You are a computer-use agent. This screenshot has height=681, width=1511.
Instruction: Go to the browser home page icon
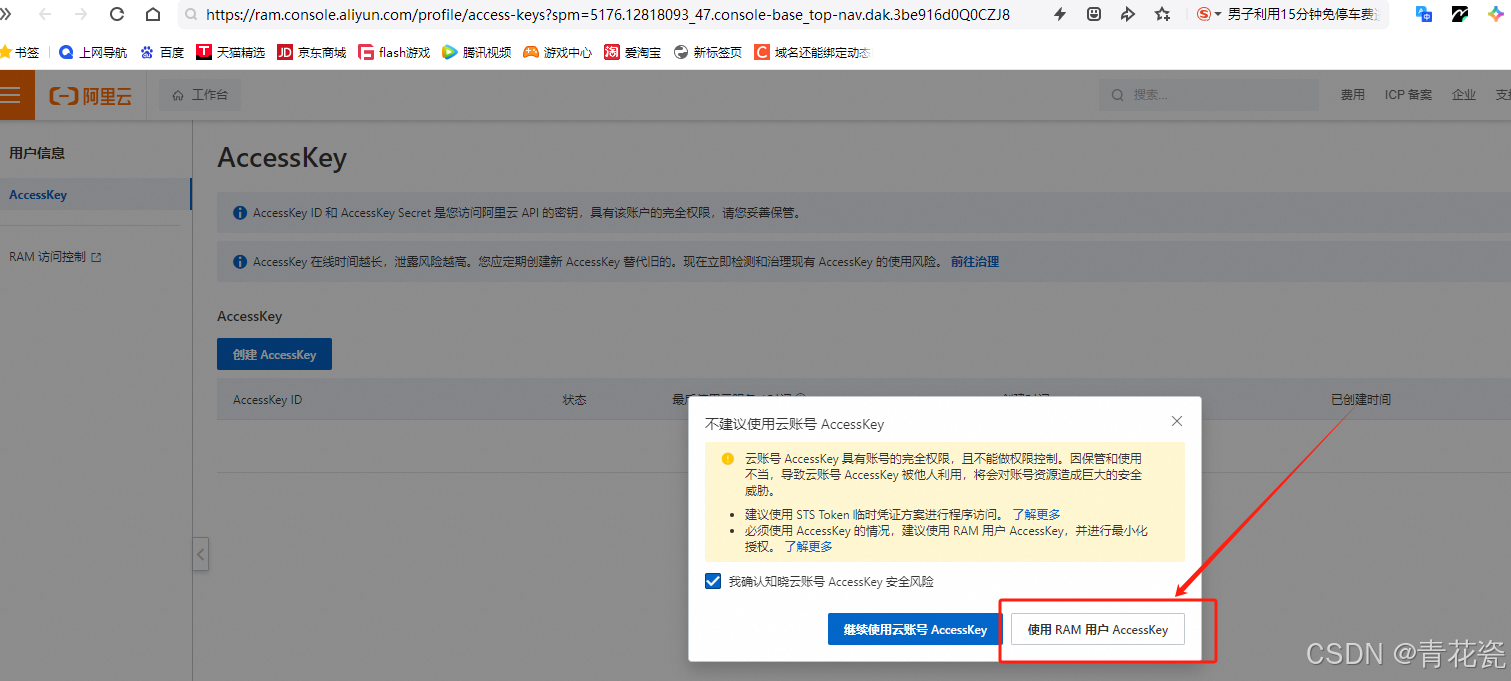tap(152, 14)
